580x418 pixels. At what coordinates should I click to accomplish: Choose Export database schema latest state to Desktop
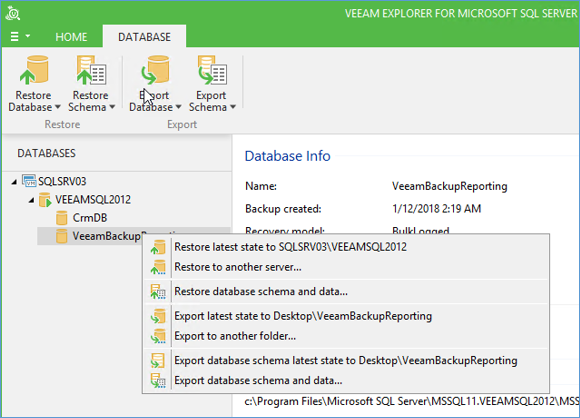click(x=346, y=360)
